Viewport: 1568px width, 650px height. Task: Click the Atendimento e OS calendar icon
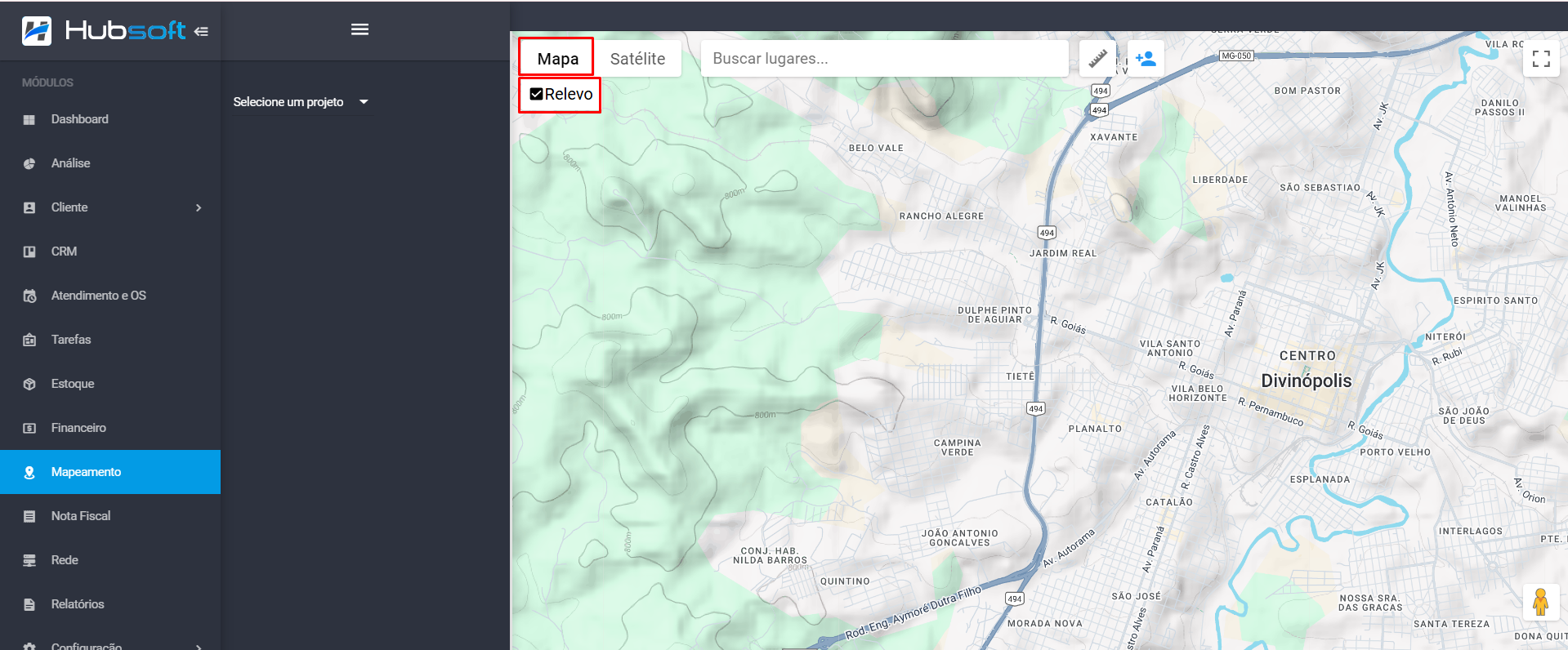[29, 296]
